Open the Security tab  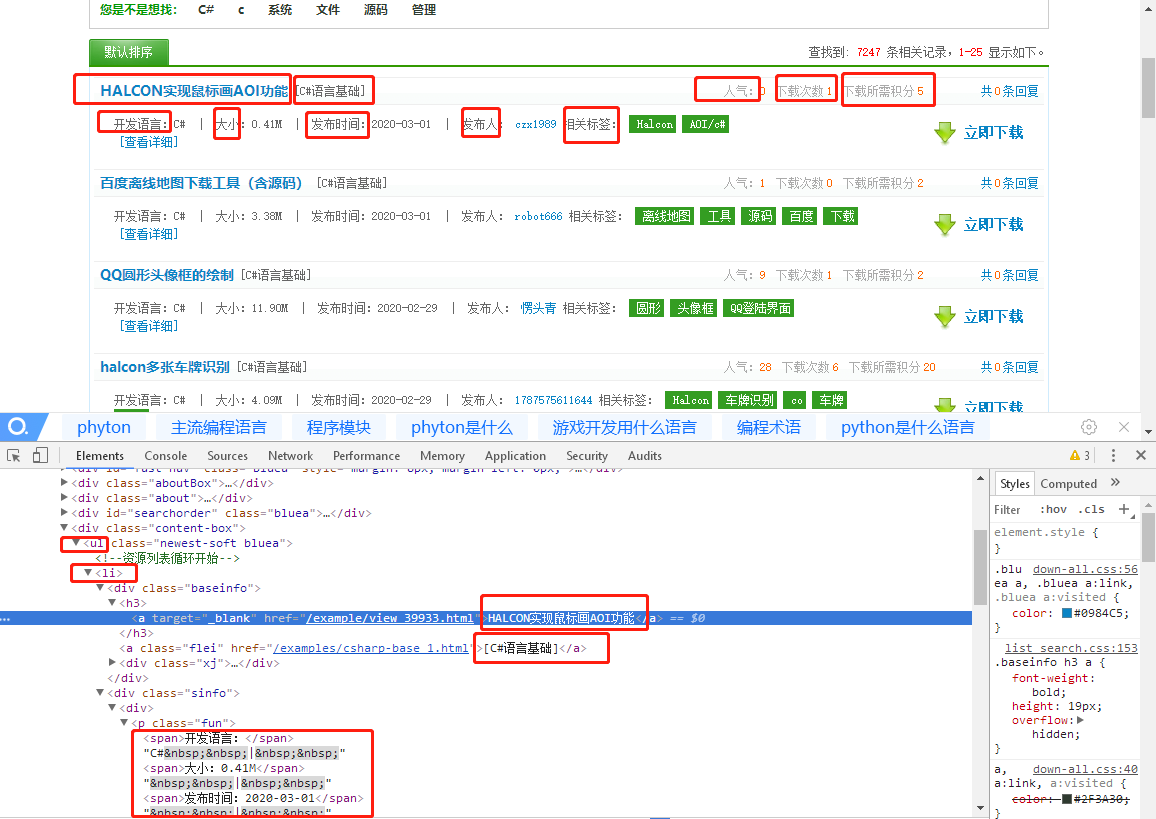(x=587, y=456)
